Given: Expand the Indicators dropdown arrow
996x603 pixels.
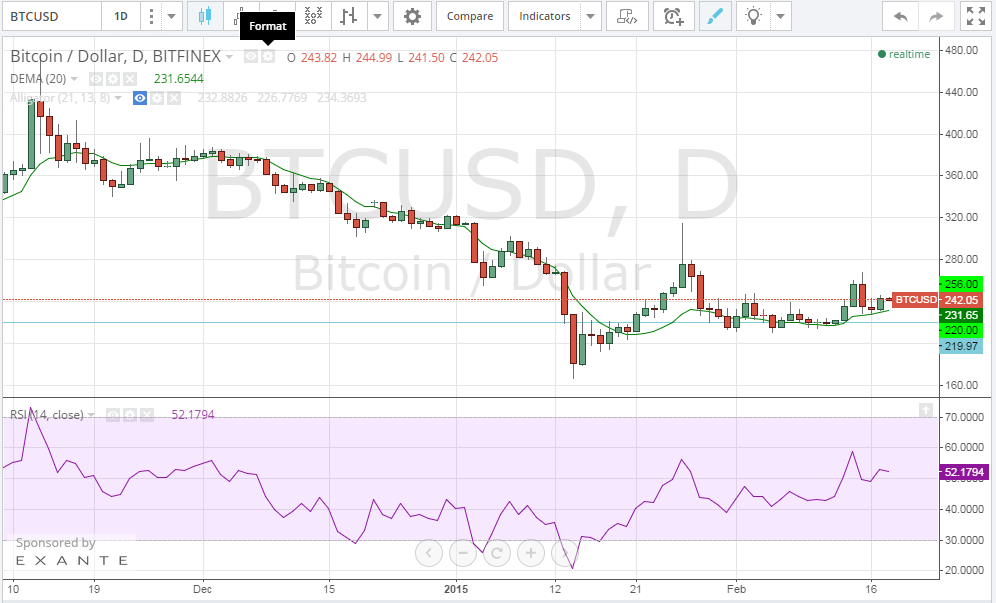Looking at the screenshot, I should point(591,16).
